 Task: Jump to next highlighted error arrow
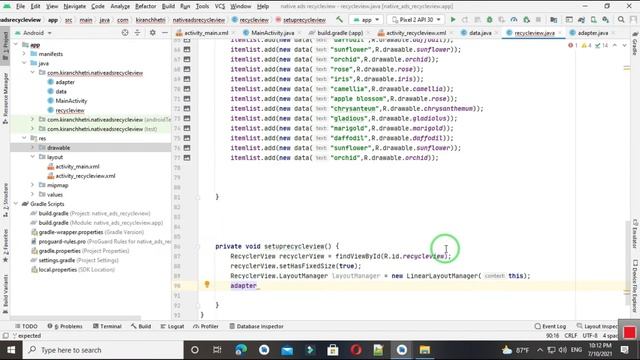click(624, 45)
